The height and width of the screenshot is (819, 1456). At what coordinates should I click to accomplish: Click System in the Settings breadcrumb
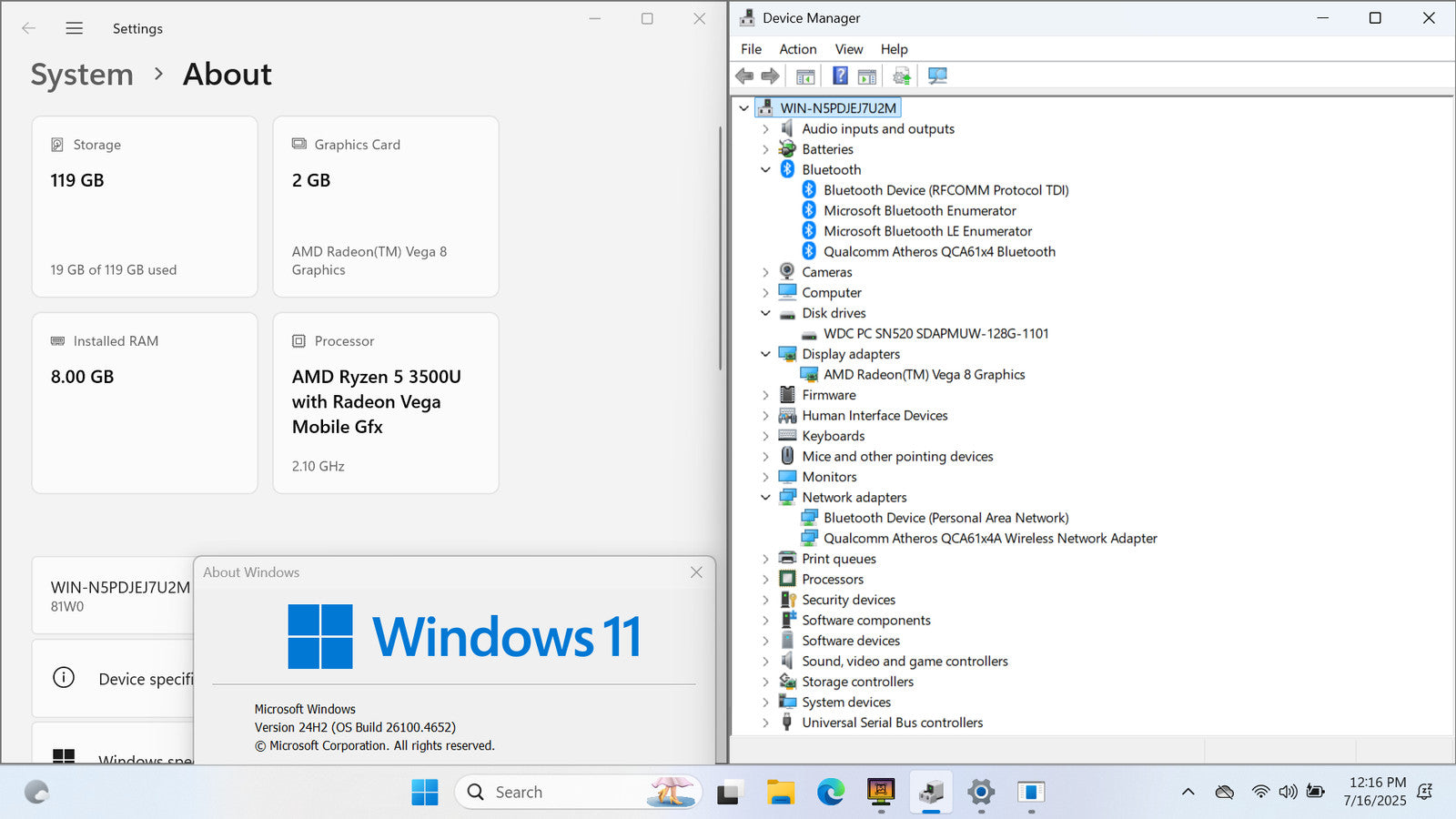82,75
